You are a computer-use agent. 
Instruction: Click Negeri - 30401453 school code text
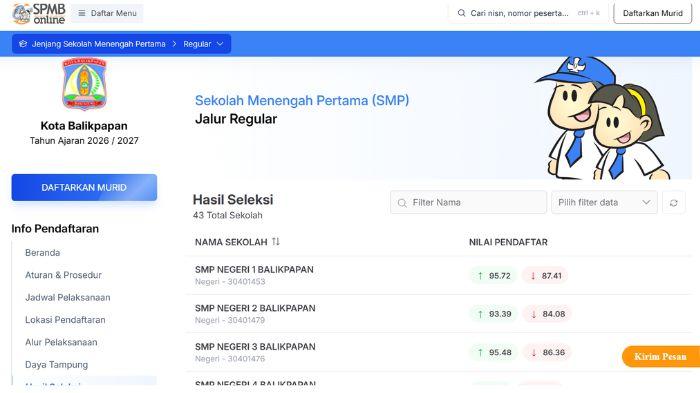click(x=230, y=282)
